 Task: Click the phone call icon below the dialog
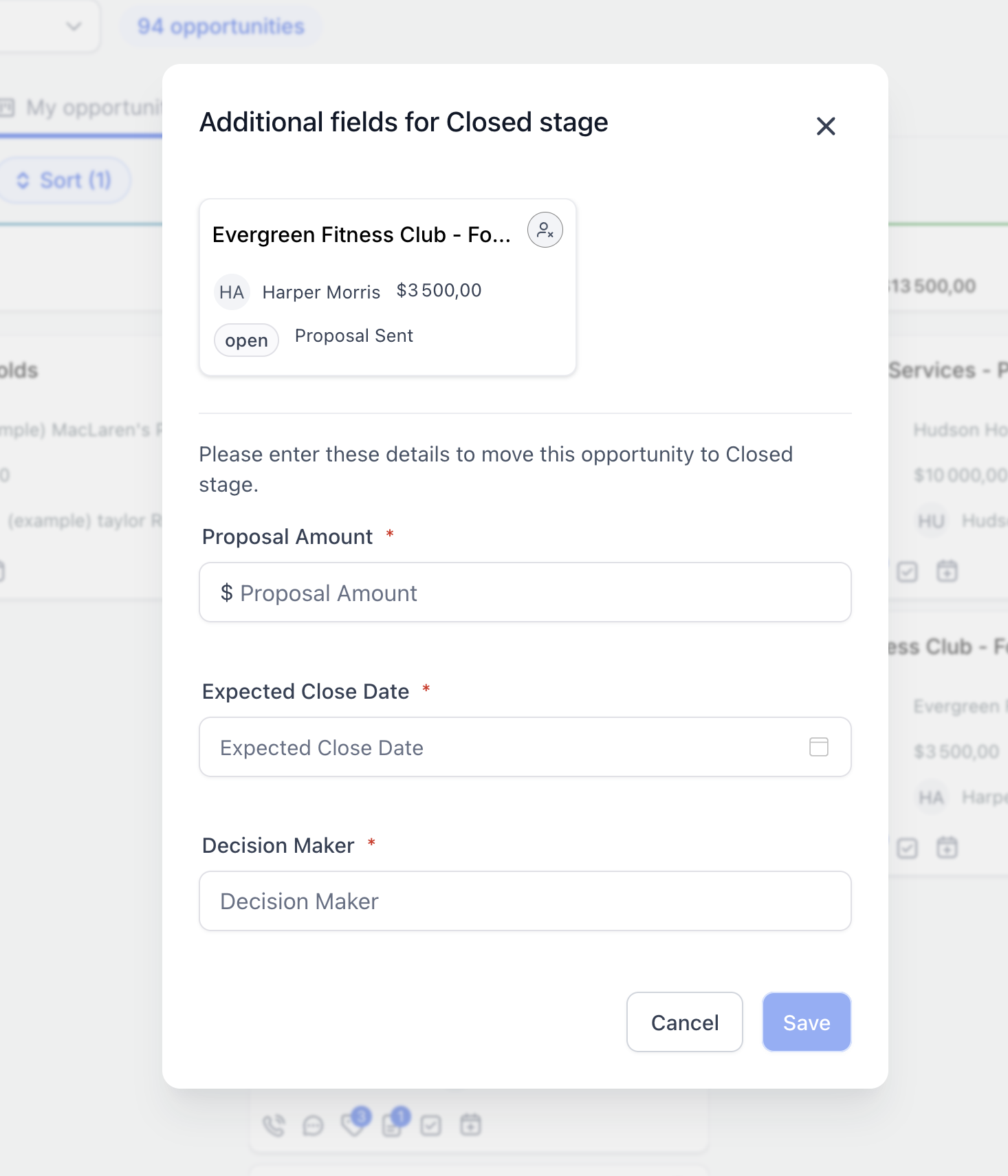pyautogui.click(x=274, y=1126)
